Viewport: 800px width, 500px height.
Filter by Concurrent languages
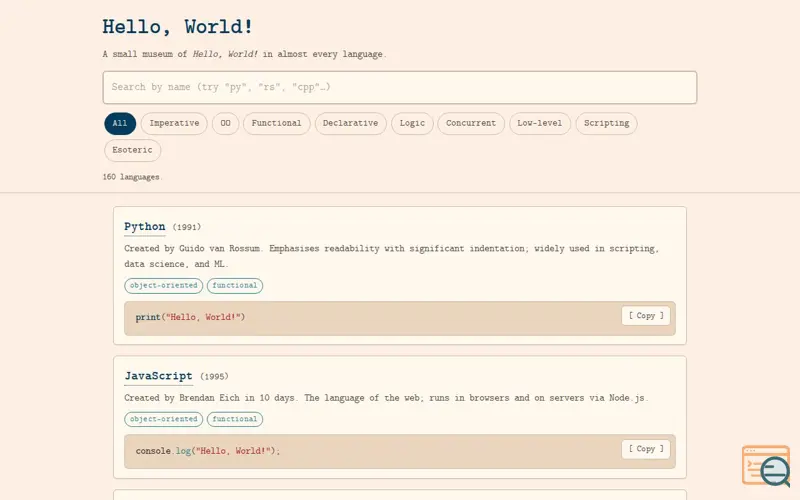(471, 123)
